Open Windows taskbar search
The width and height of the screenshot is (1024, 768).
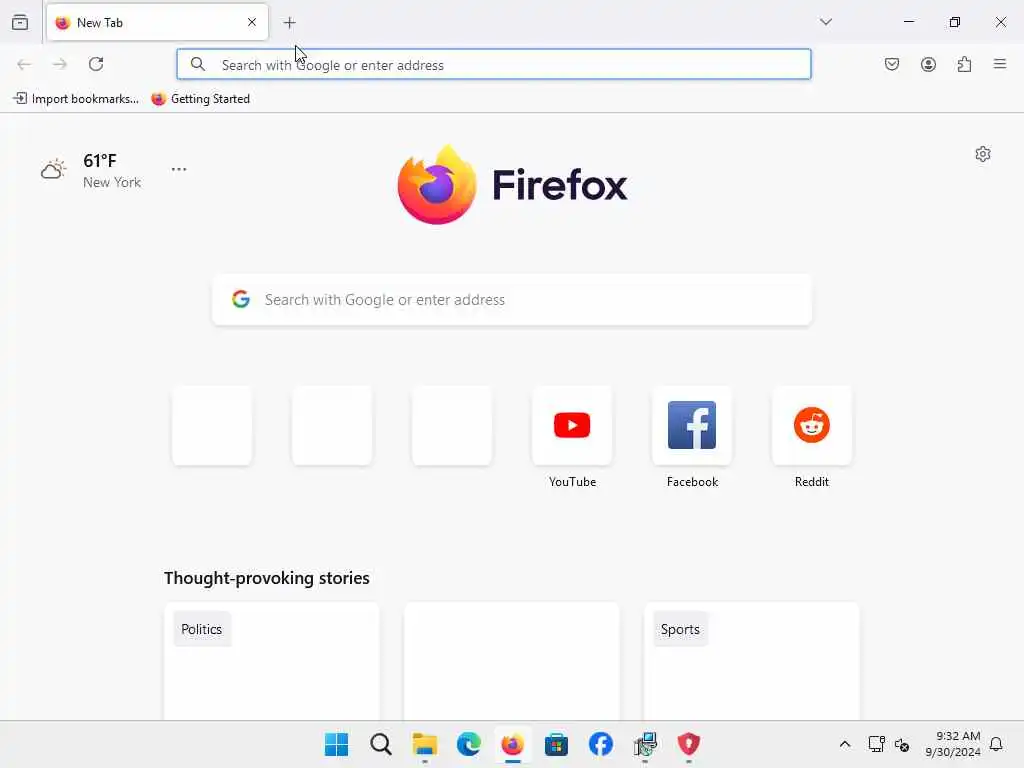tap(381, 744)
